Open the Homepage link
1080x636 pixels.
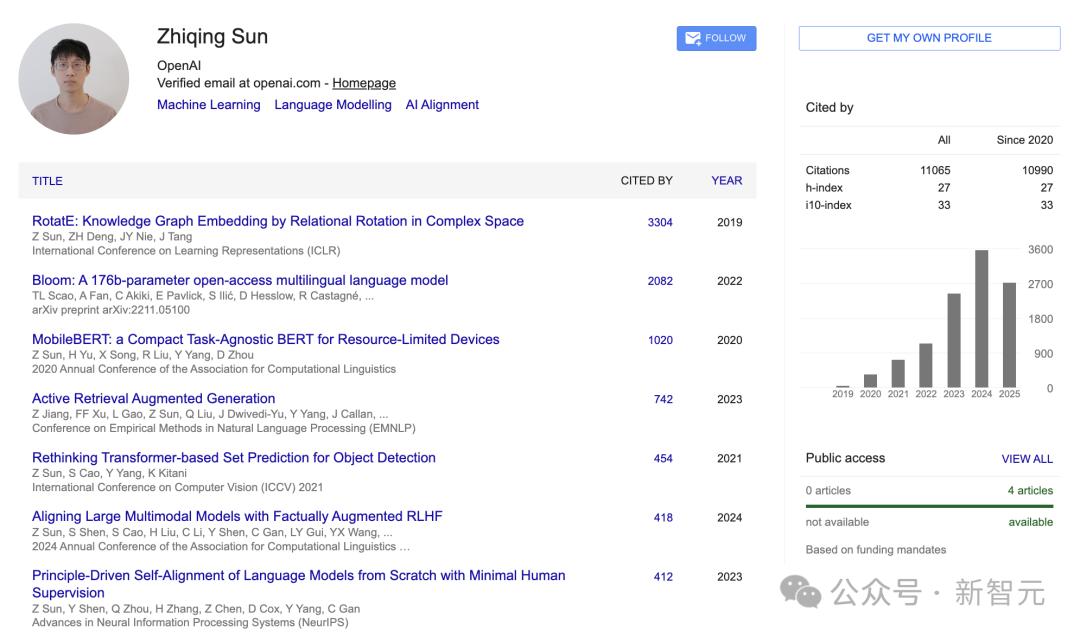tap(364, 83)
